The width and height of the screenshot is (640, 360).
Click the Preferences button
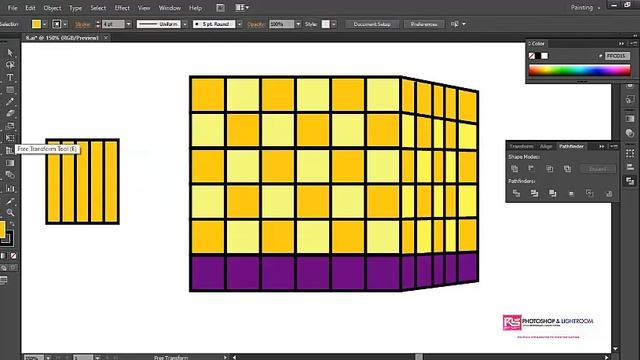click(x=424, y=24)
